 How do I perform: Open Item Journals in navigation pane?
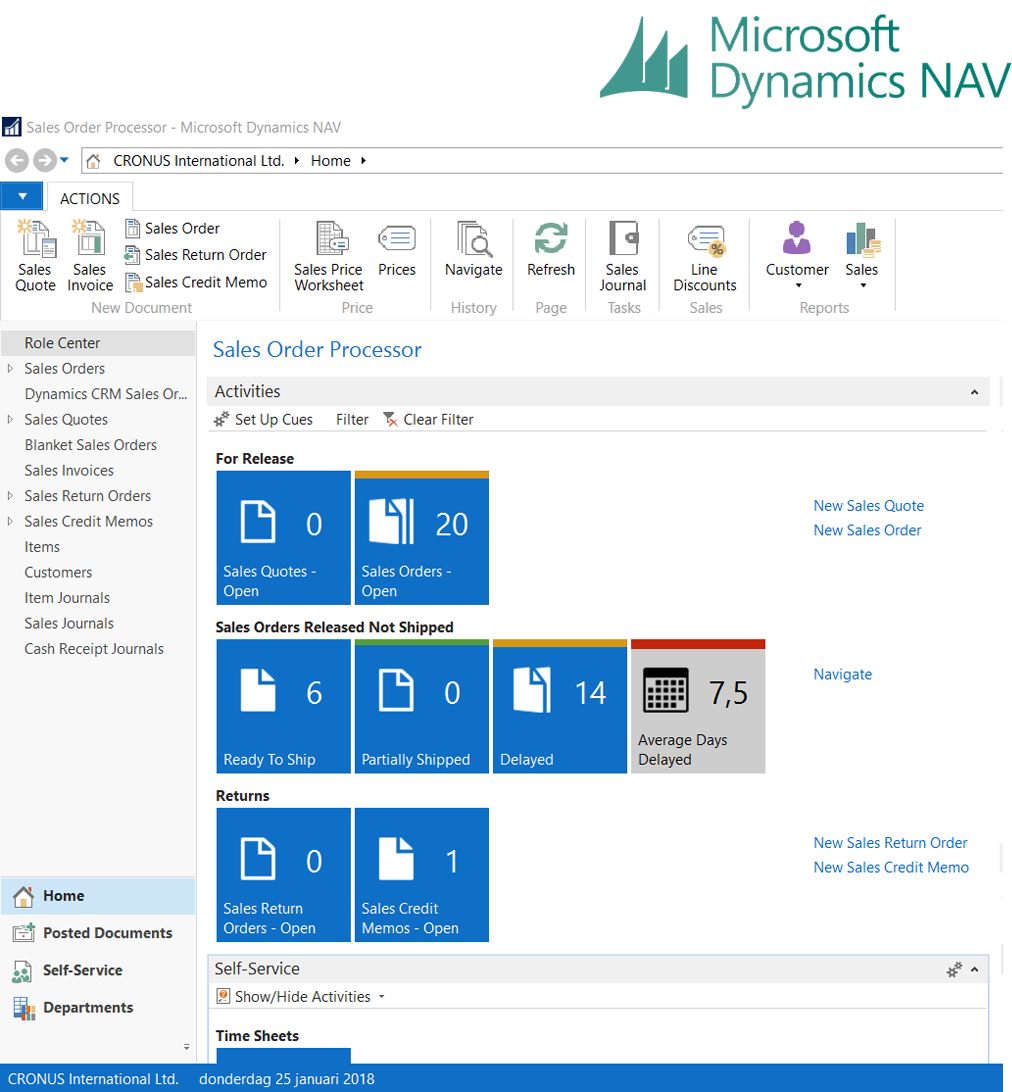coord(67,598)
